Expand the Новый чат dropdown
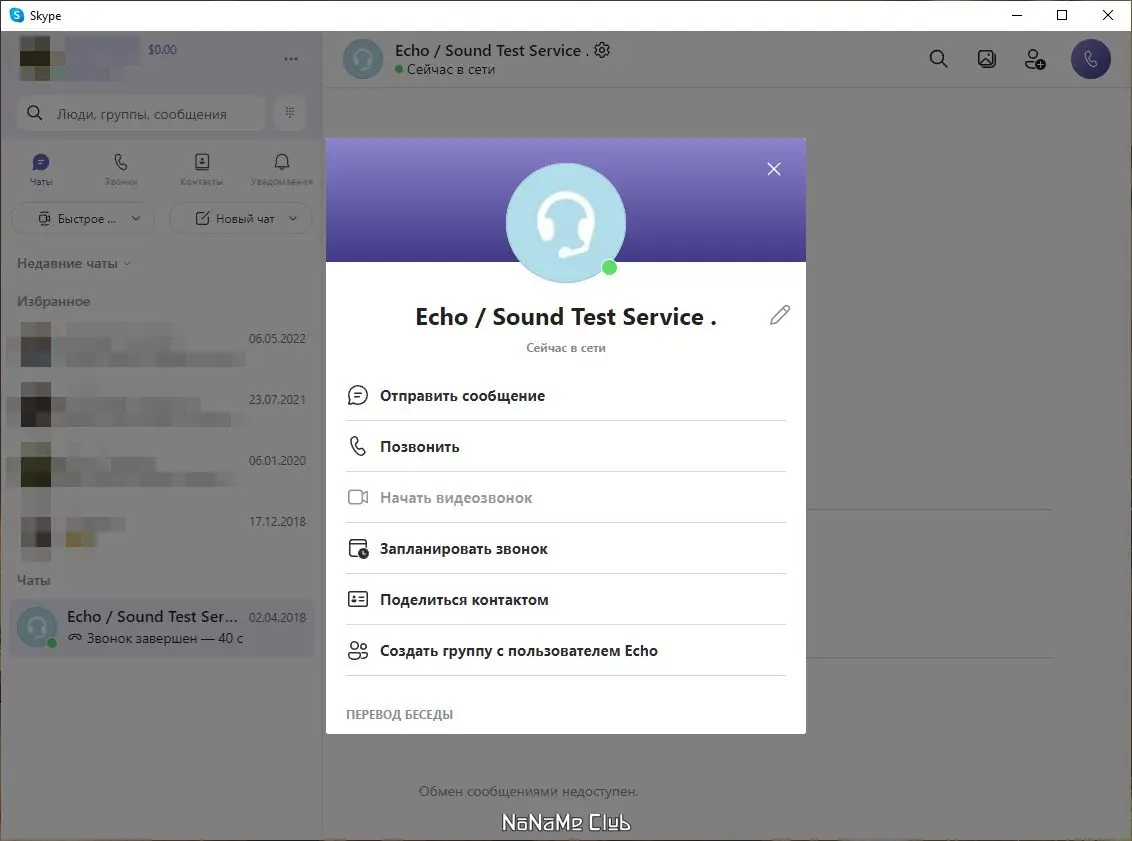Viewport: 1132px width, 841px height. coord(240,219)
